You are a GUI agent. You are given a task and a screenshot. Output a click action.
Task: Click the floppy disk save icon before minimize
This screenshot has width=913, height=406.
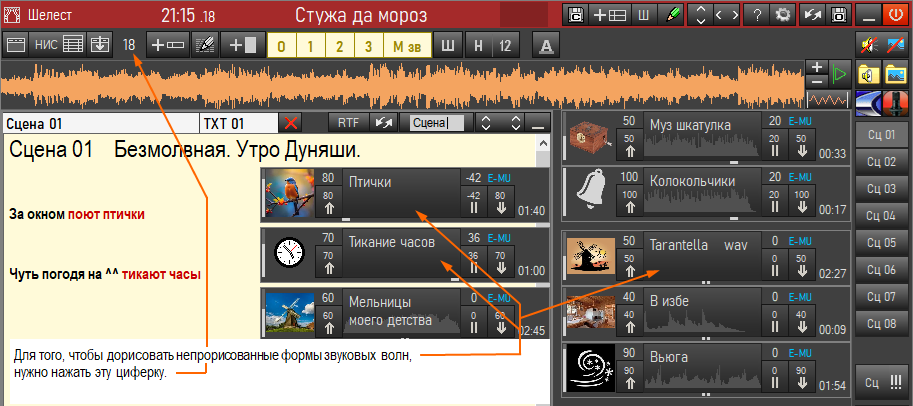838,15
